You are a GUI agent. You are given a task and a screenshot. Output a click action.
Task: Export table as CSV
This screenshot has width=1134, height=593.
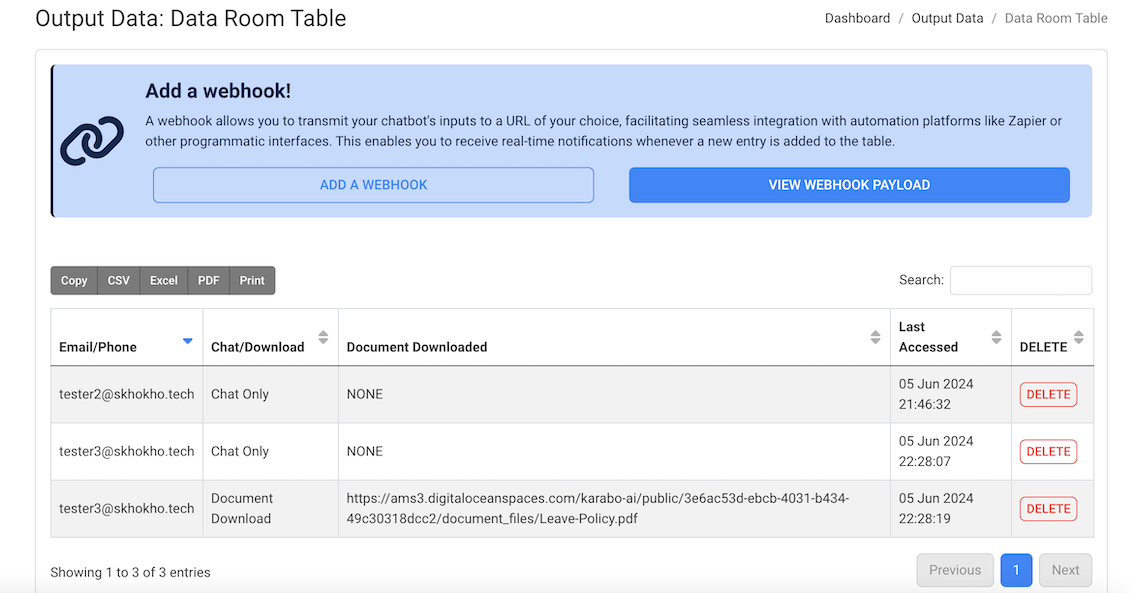pos(118,281)
